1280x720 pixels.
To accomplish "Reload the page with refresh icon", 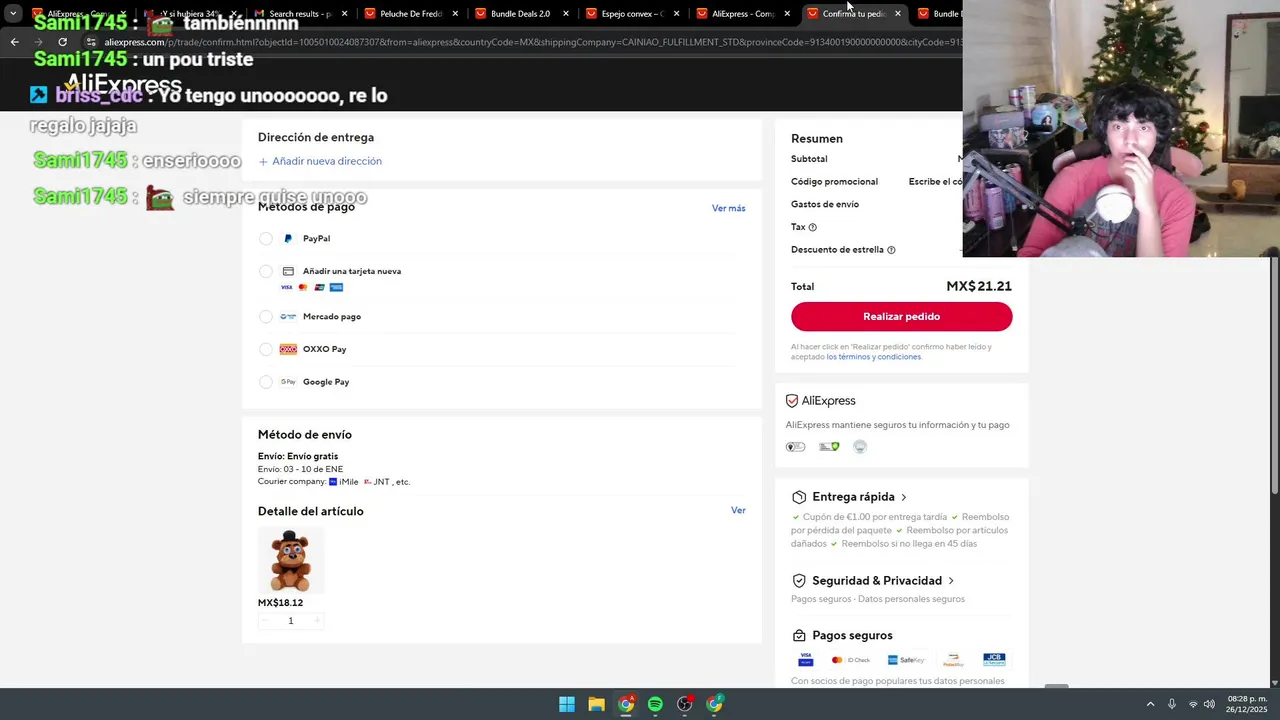I will click(62, 42).
